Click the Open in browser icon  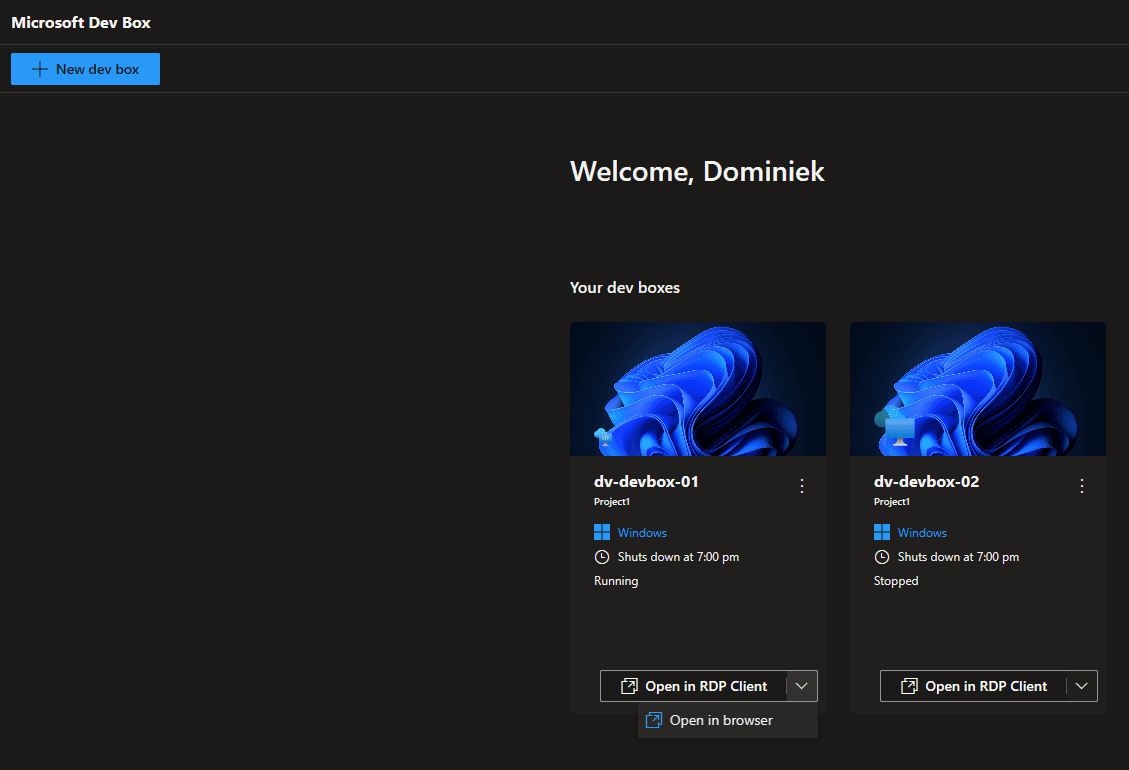[654, 720]
